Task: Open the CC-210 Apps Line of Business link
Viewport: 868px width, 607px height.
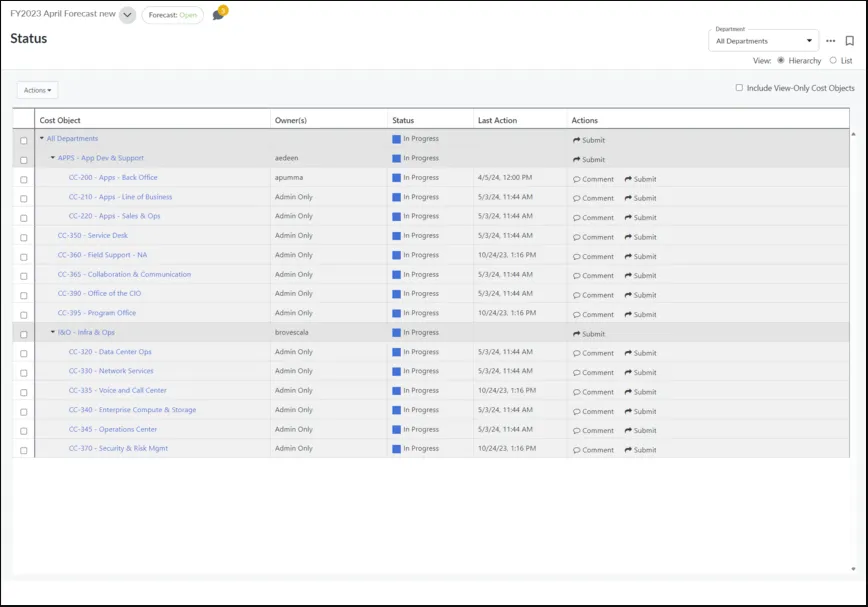Action: point(120,197)
